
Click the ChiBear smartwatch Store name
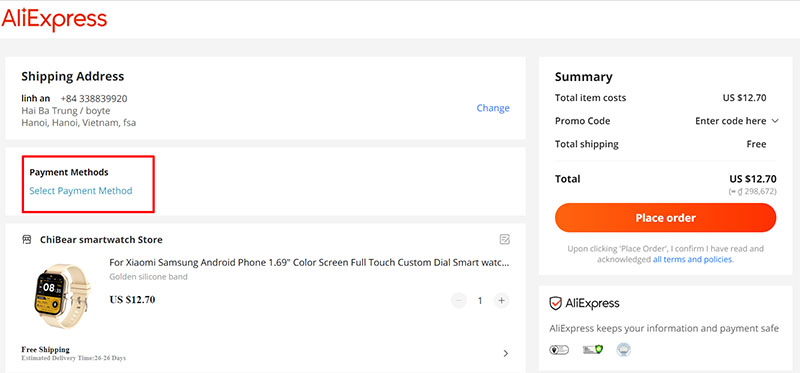[101, 239]
